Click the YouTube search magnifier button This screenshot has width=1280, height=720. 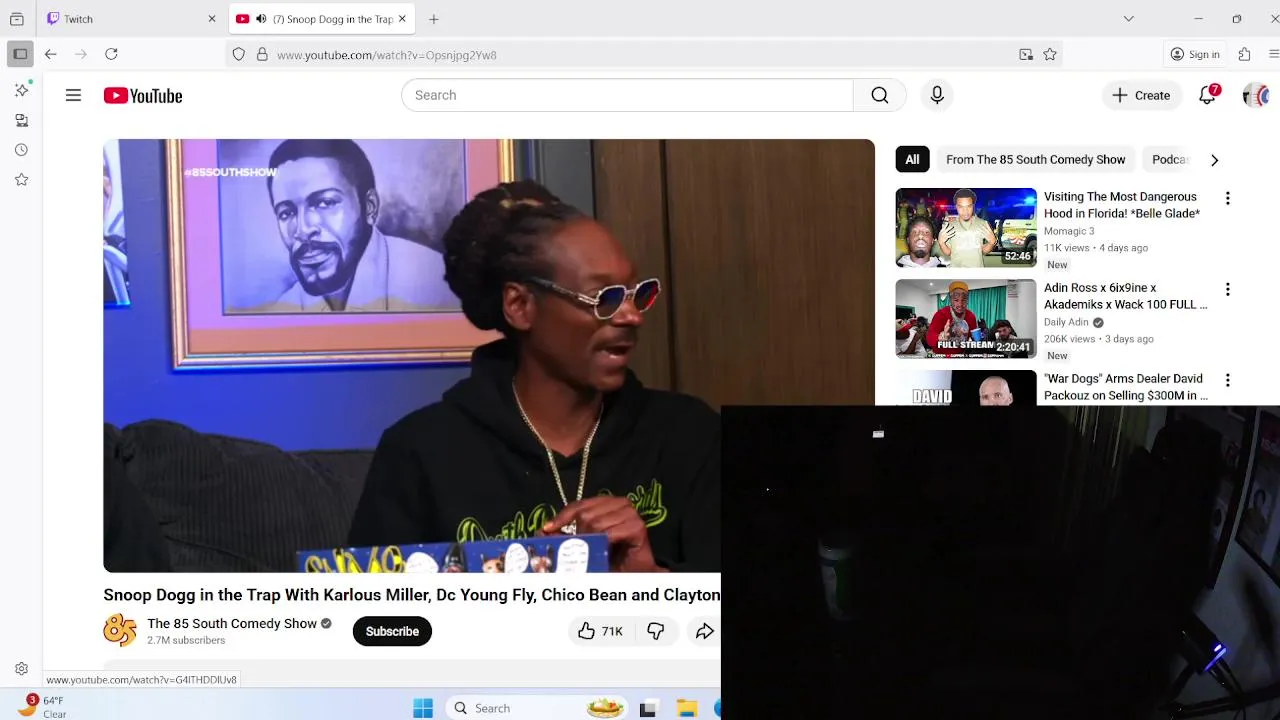(879, 95)
